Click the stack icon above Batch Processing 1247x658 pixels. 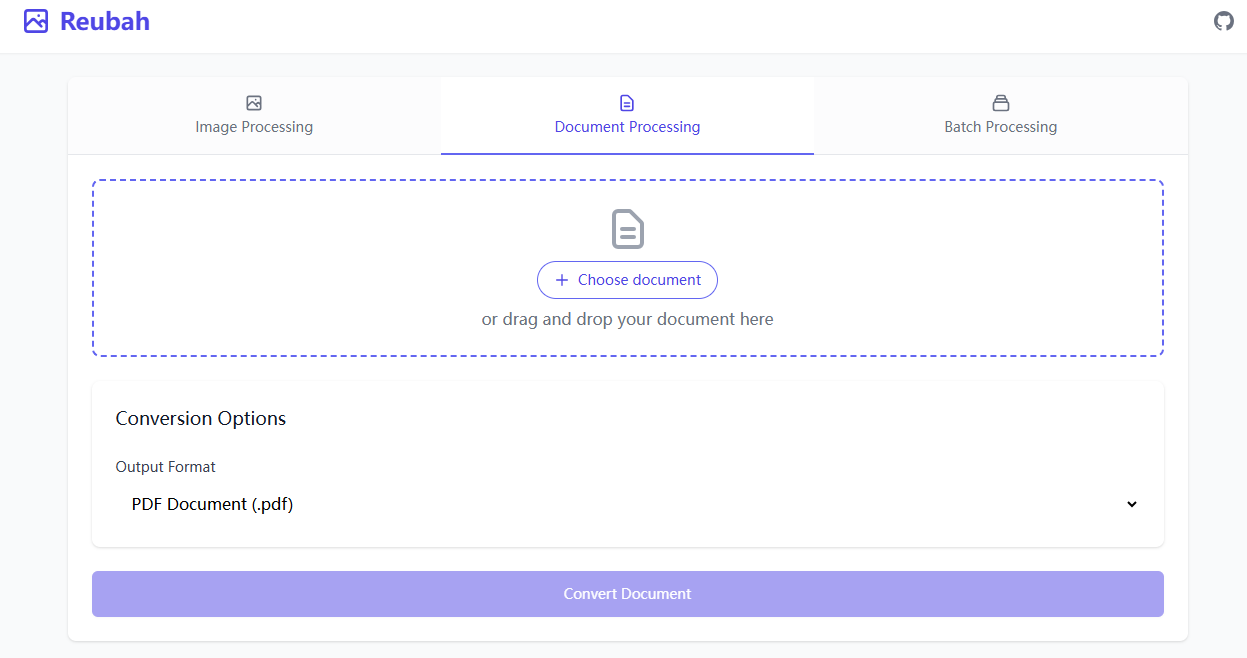[1001, 103]
